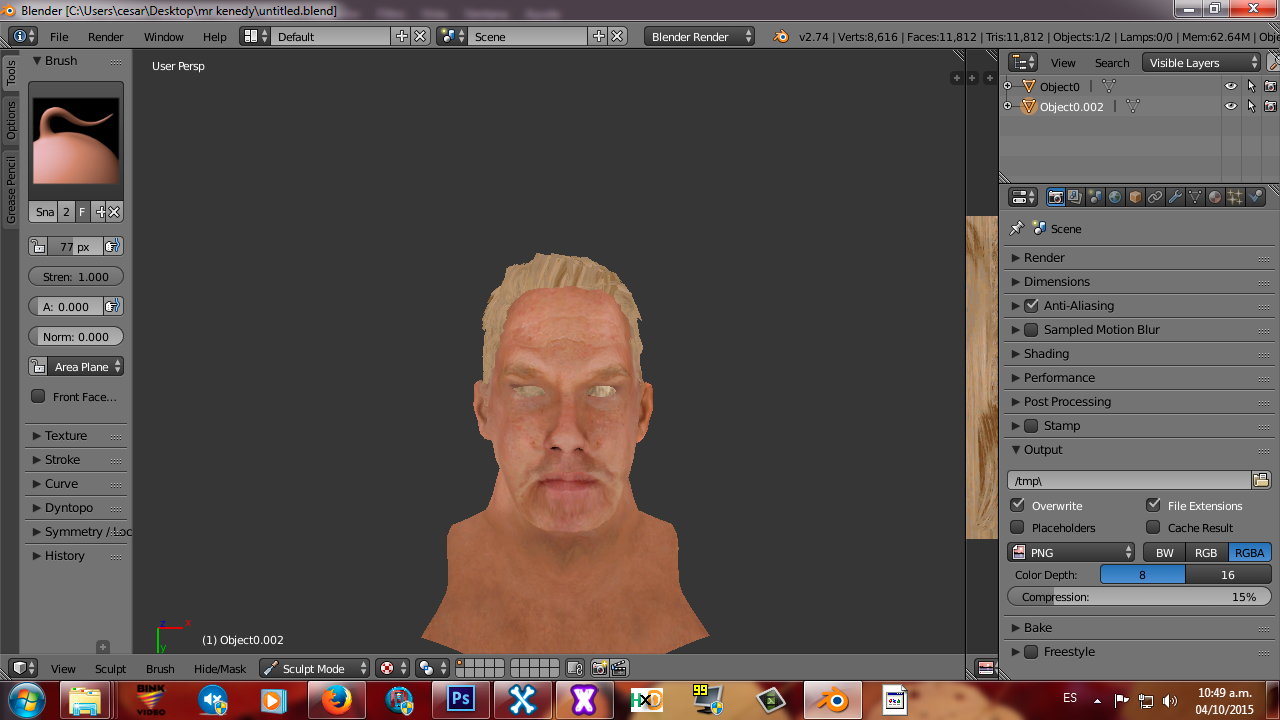The width and height of the screenshot is (1280, 720).
Task: Expand the Object0 tree item
Action: coord(1008,86)
